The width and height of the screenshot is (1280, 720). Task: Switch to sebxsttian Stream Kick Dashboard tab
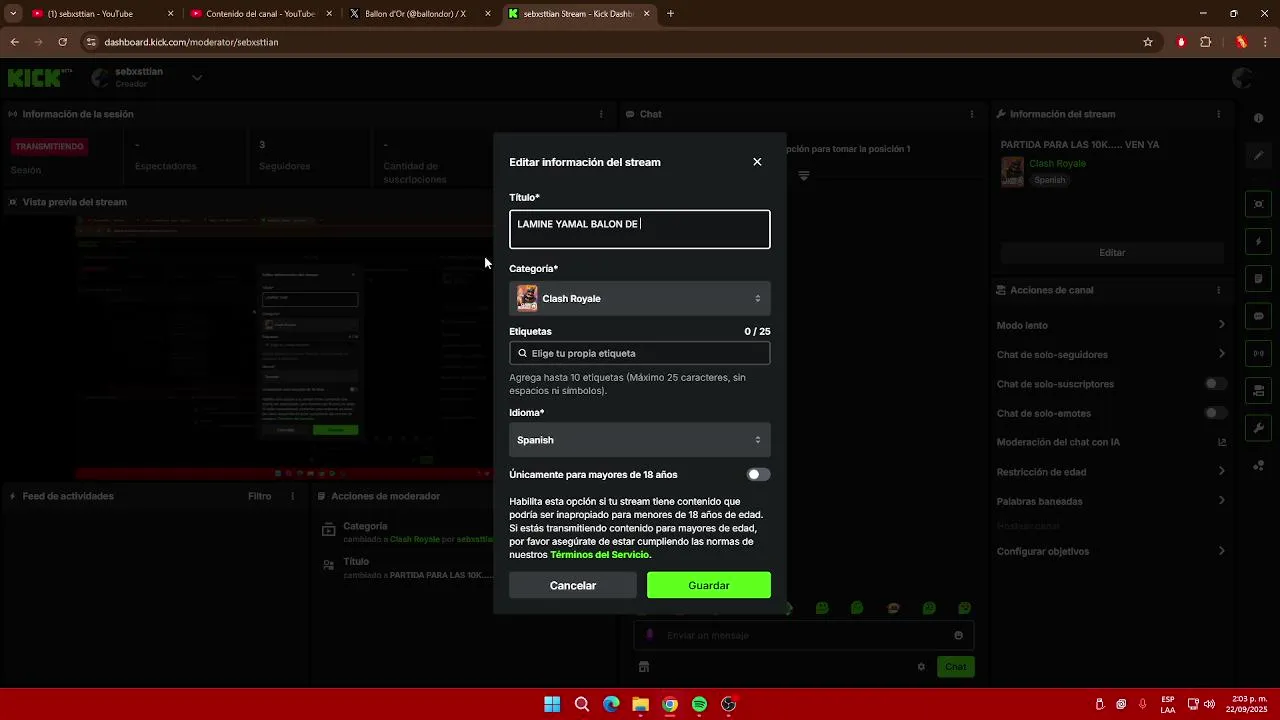pos(577,14)
